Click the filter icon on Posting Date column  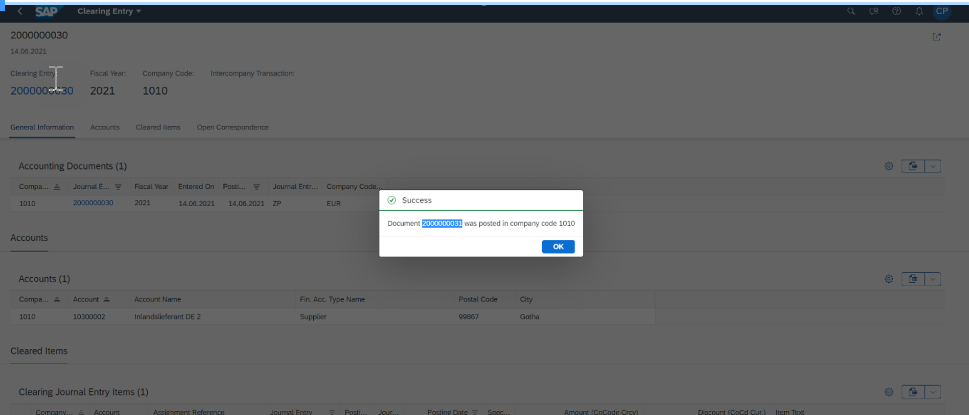[x=475, y=412]
